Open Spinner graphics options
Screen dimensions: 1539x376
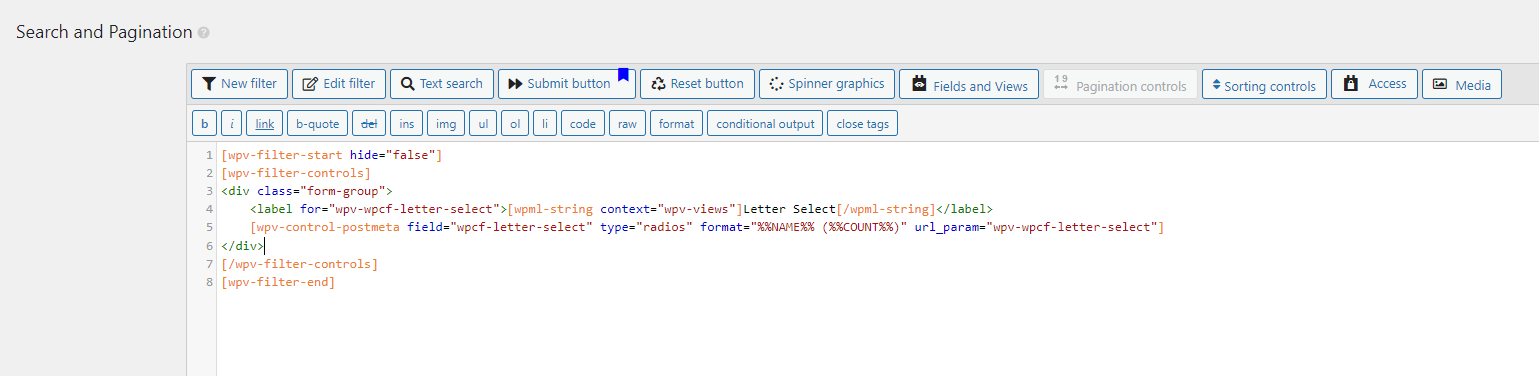pos(826,84)
